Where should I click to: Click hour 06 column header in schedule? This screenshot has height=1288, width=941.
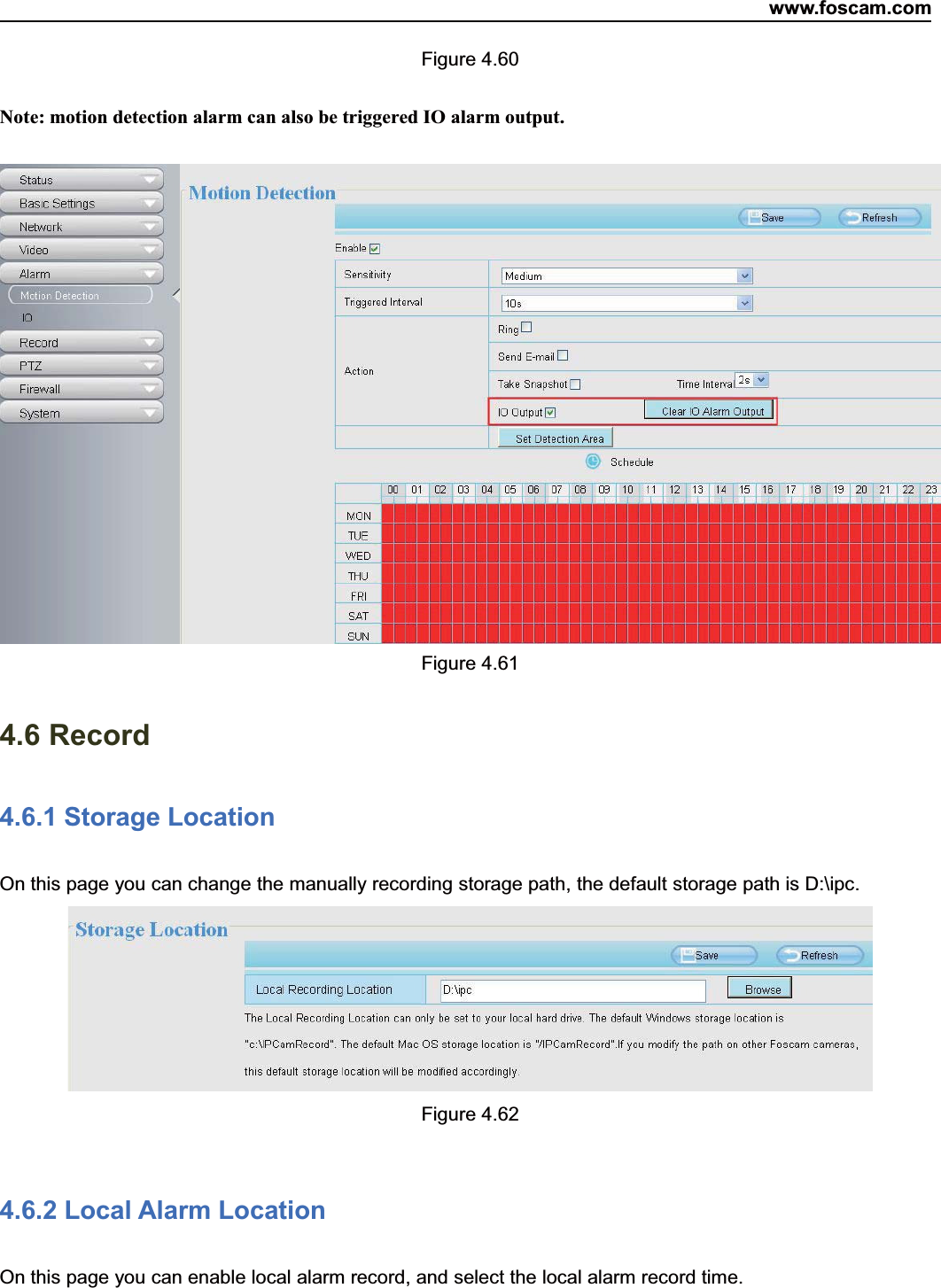coord(533,490)
